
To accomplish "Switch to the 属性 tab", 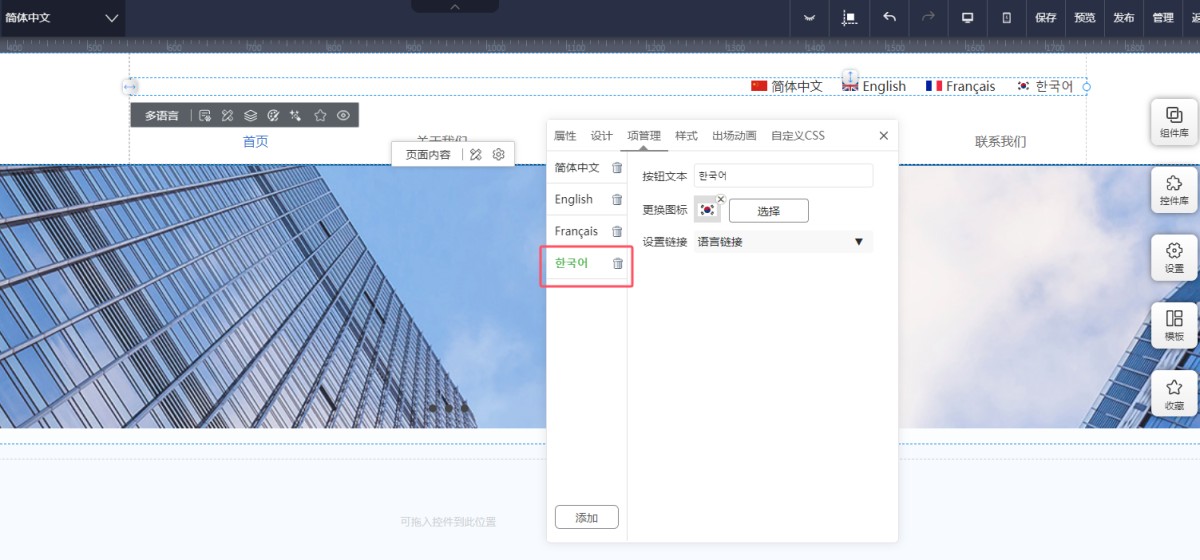I will click(565, 136).
